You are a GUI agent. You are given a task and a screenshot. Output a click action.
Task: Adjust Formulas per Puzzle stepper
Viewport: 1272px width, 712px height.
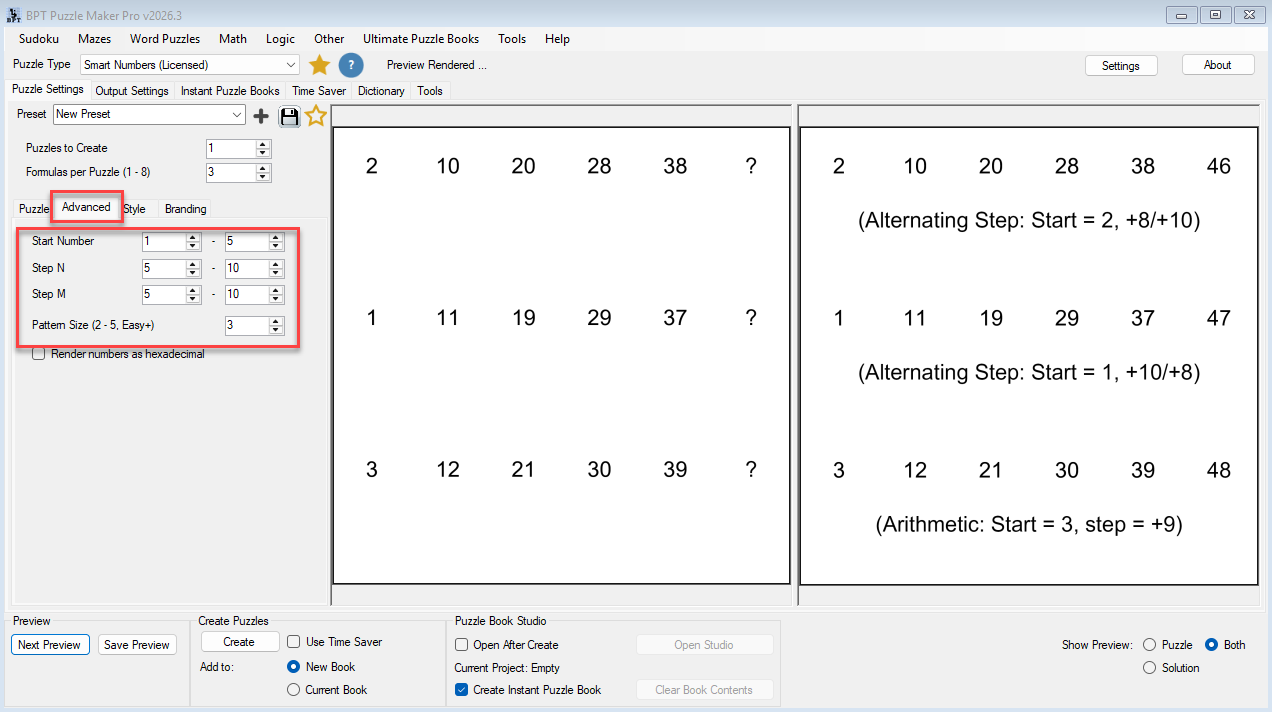263,173
